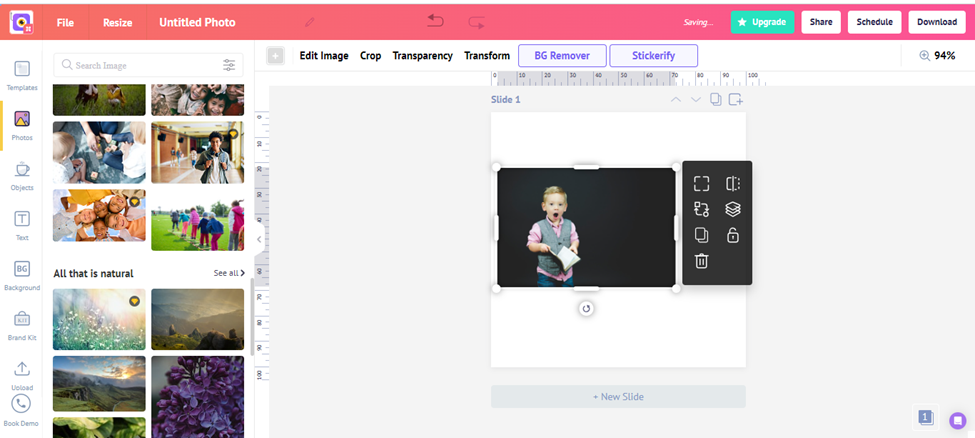Open the Brand Kit sidebar panel
975x438 pixels.
tap(22, 325)
